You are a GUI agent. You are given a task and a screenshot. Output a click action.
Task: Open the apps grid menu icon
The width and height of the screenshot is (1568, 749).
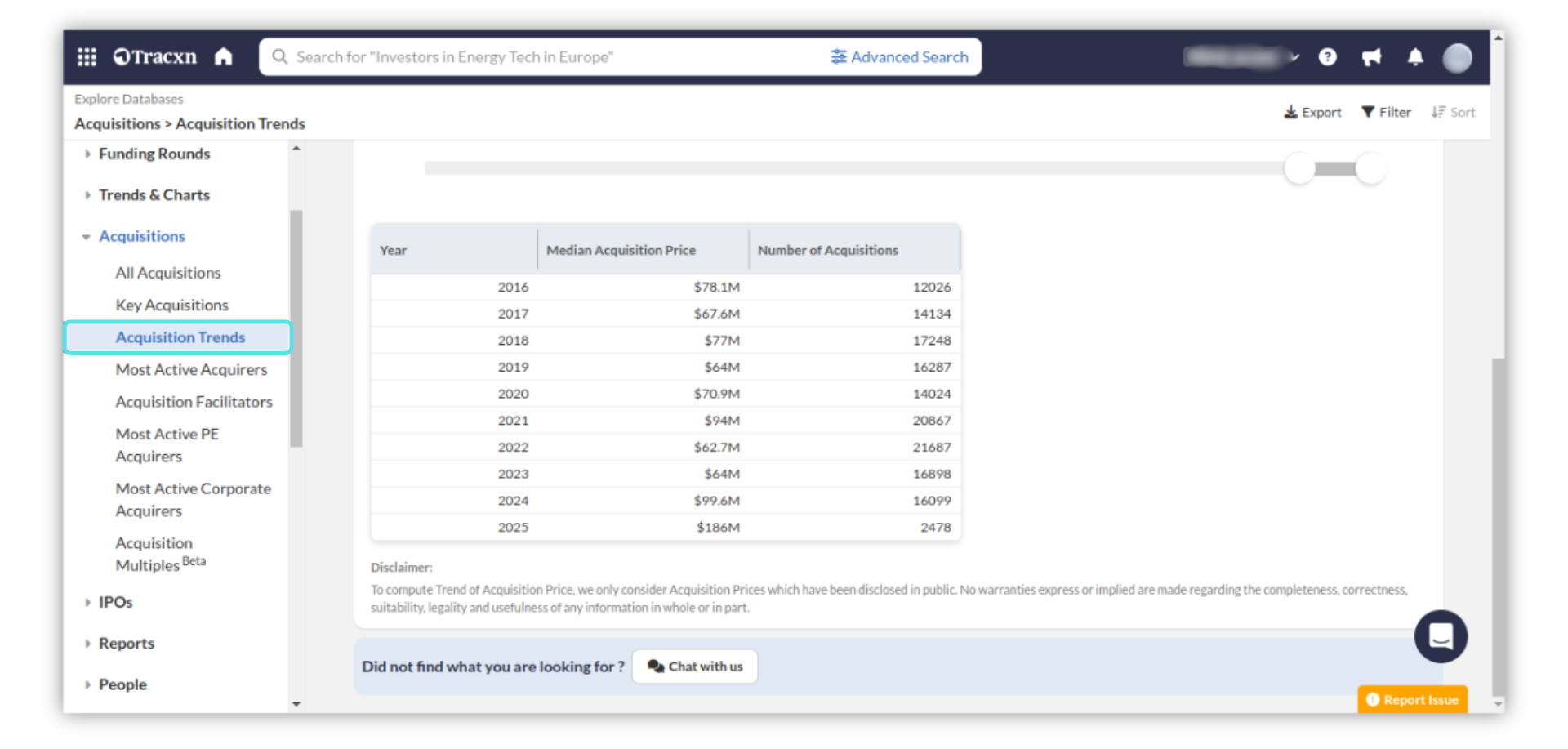click(x=87, y=56)
